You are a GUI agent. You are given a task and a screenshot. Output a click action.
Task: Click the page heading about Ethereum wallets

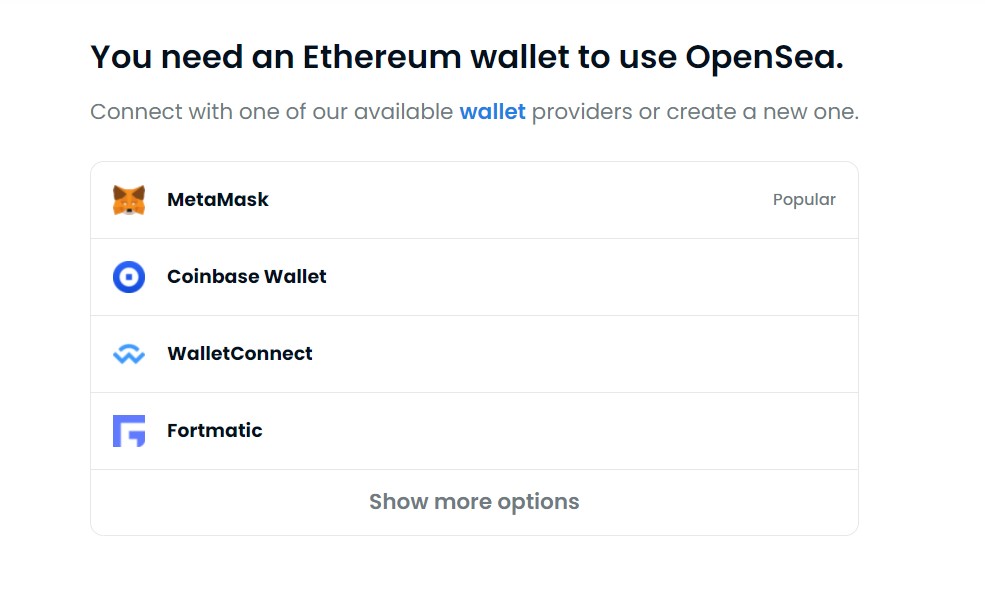467,57
